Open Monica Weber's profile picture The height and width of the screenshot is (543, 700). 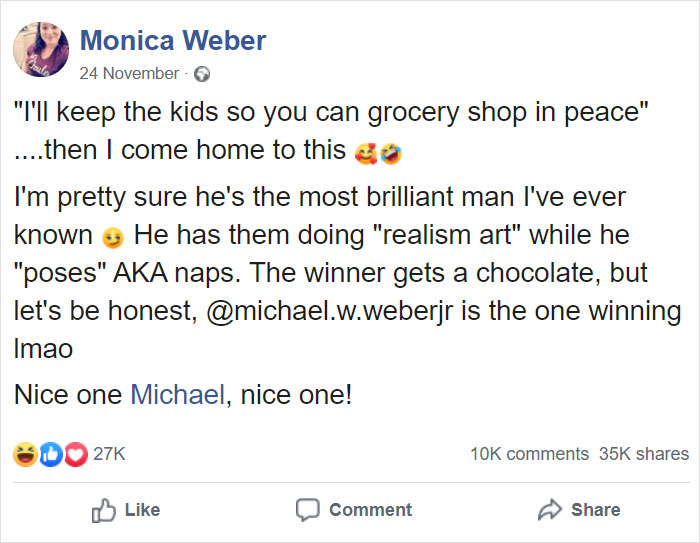42,50
